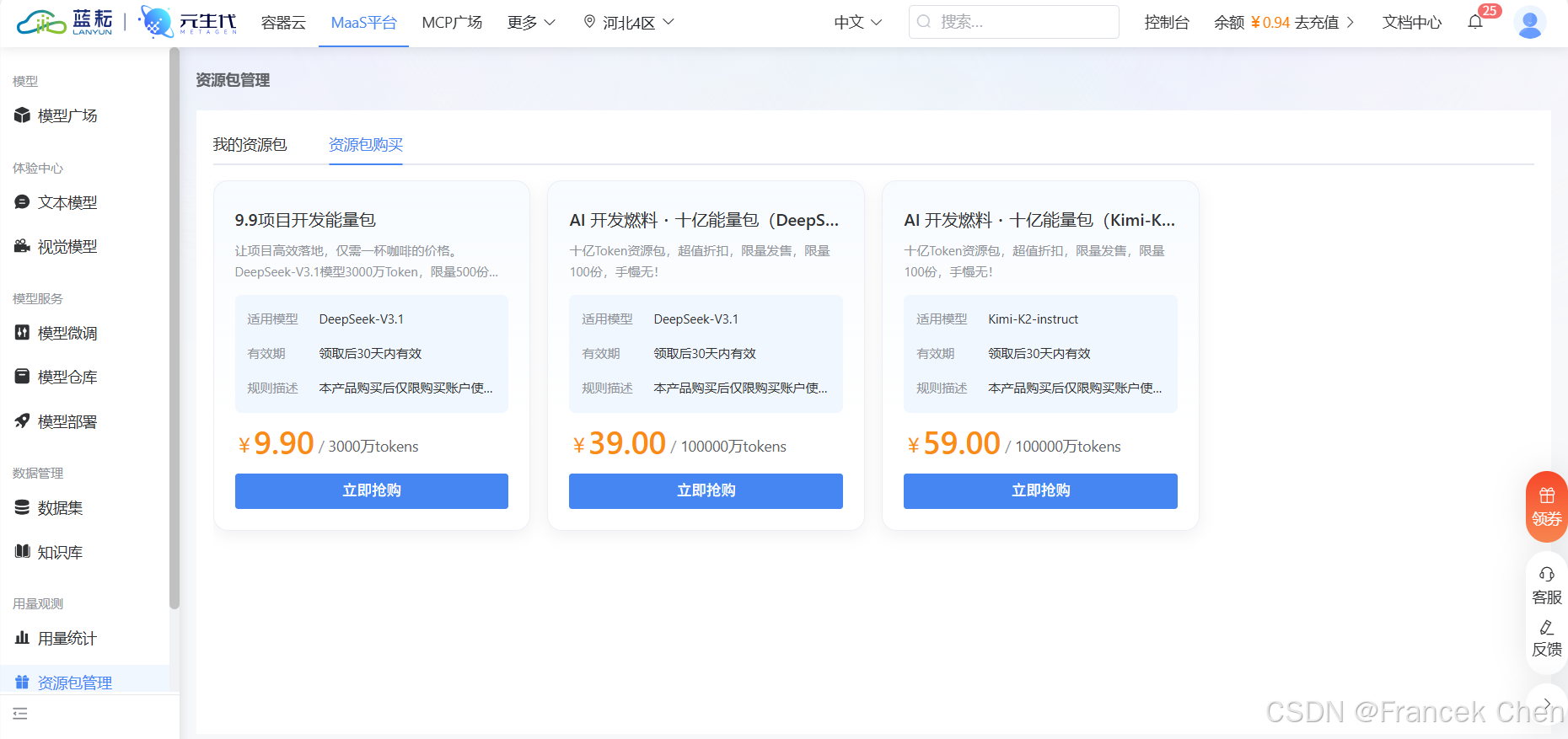This screenshot has width=1568, height=739.
Task: Collapse the sidebar with bottom menu icon
Action: [20, 714]
